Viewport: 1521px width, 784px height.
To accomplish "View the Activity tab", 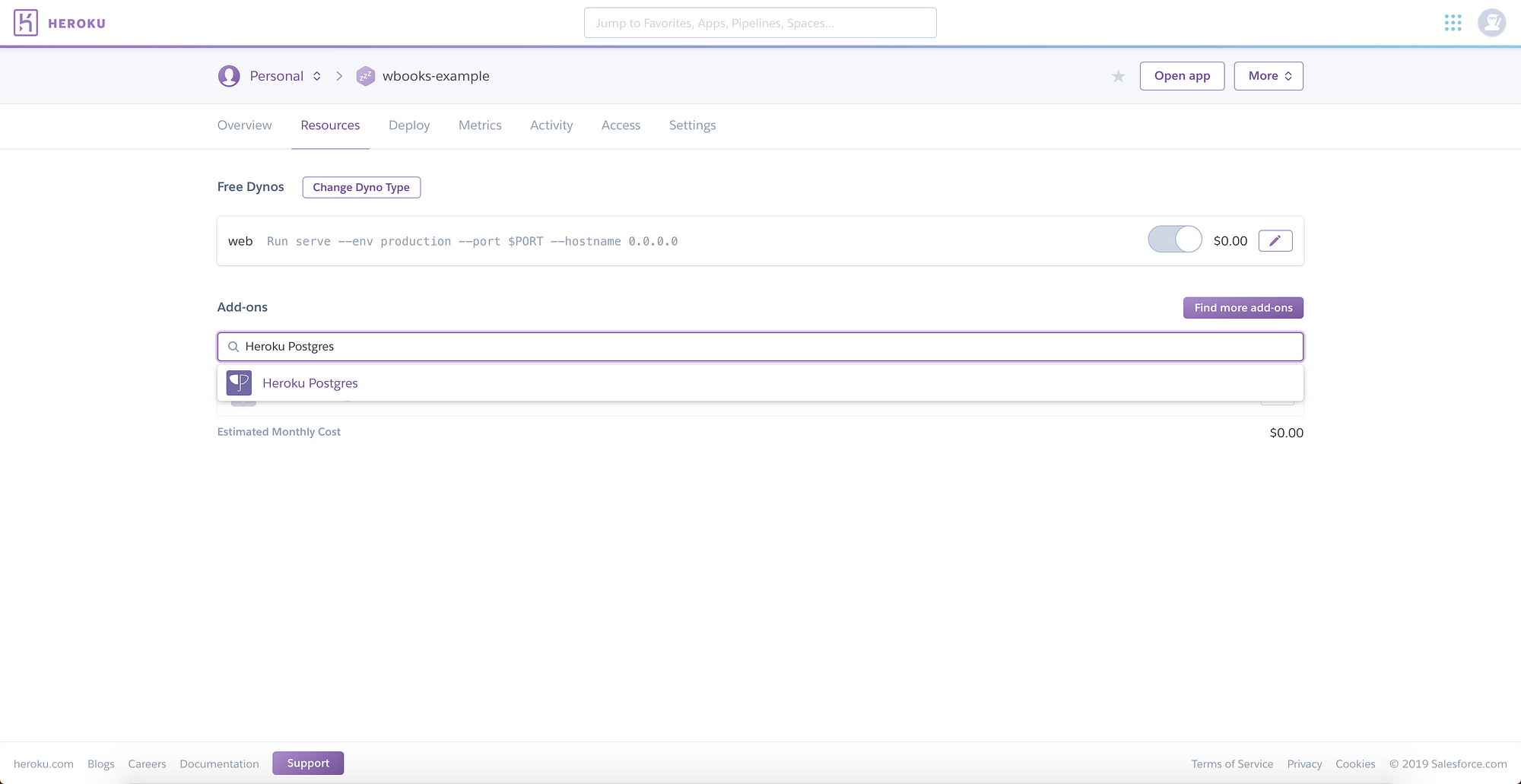I will (551, 125).
